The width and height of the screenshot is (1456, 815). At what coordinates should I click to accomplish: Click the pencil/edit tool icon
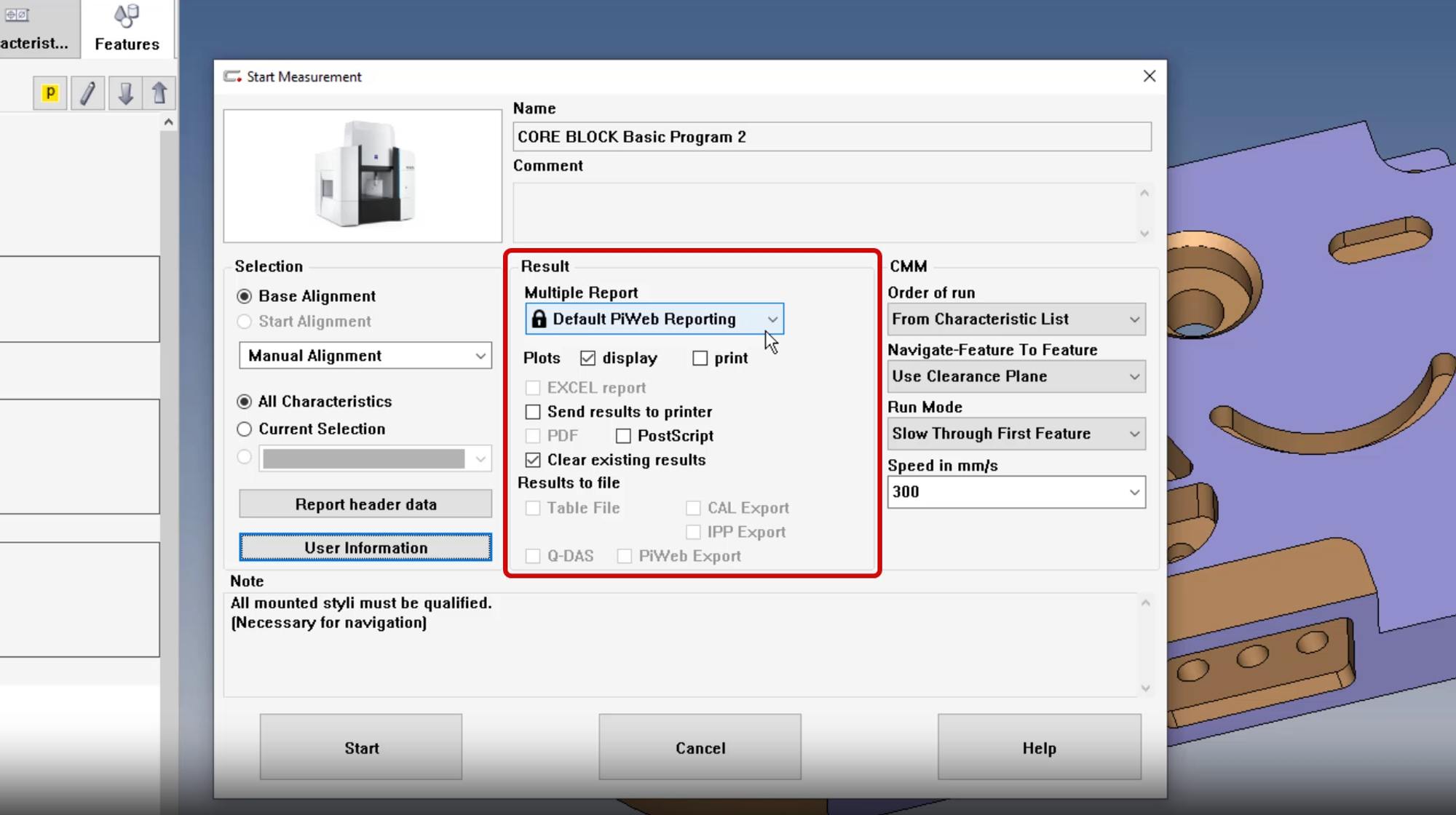[88, 93]
